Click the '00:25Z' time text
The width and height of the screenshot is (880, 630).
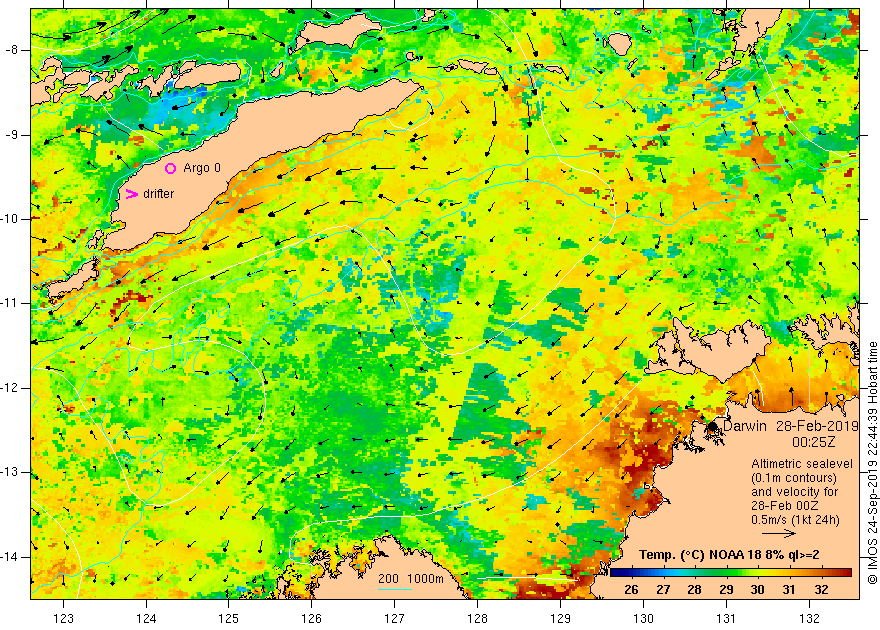tap(813, 442)
